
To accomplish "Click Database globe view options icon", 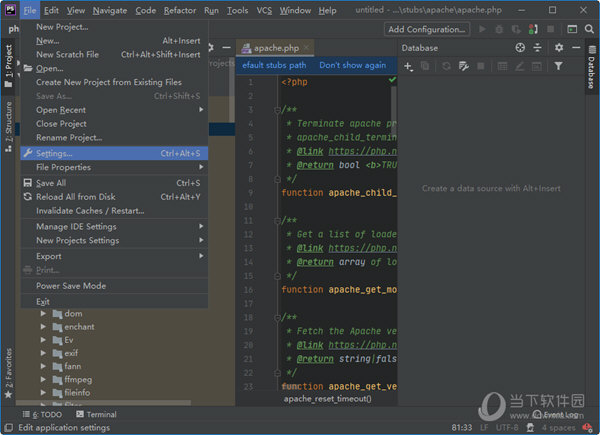I will tap(520, 47).
